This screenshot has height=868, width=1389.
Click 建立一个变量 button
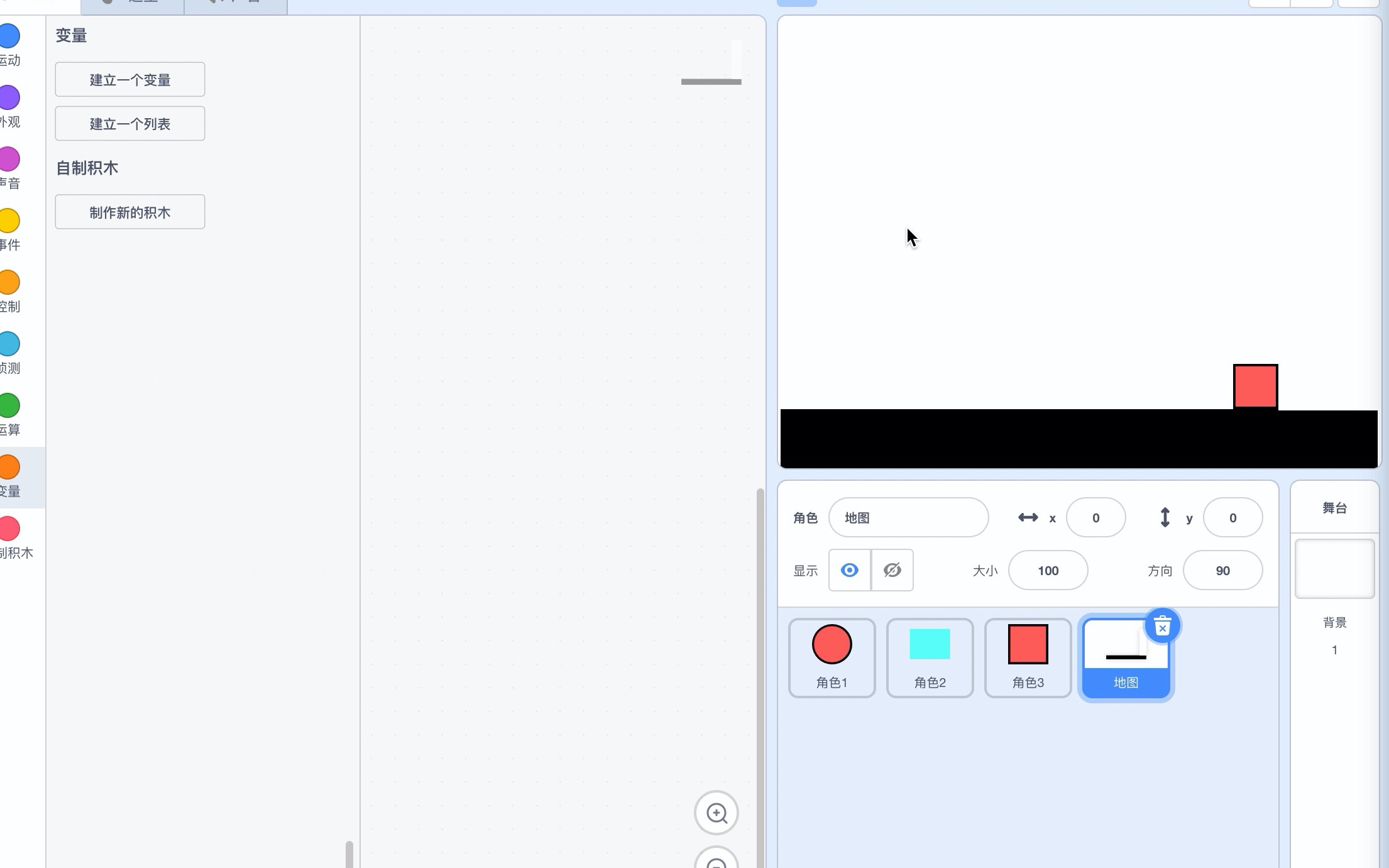click(130, 80)
